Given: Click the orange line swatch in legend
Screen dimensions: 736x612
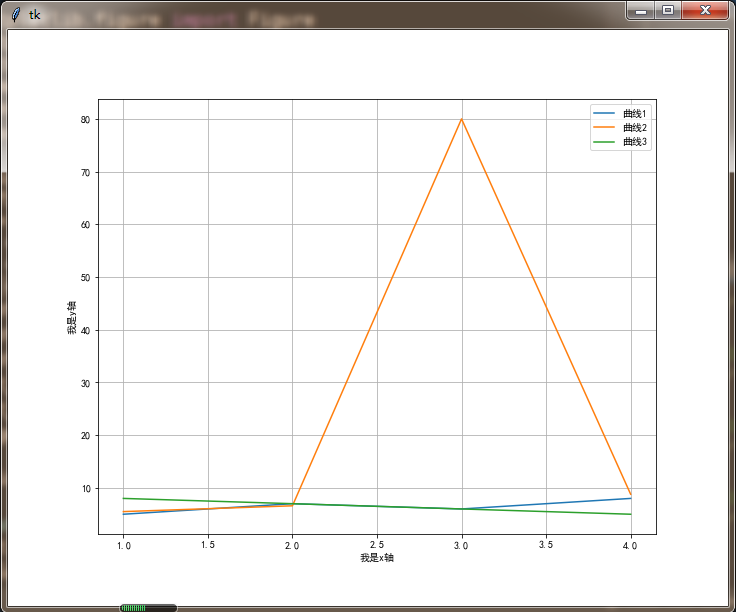Looking at the screenshot, I should tap(604, 127).
